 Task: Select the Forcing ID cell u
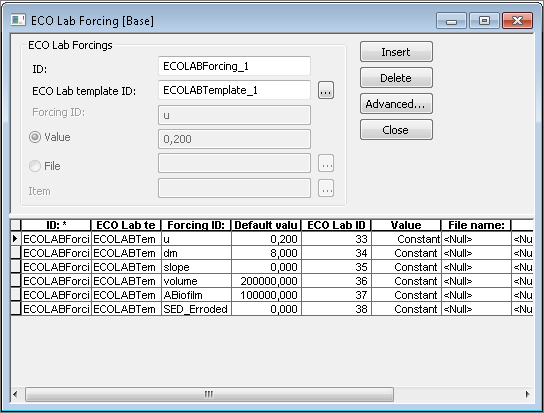(x=196, y=239)
